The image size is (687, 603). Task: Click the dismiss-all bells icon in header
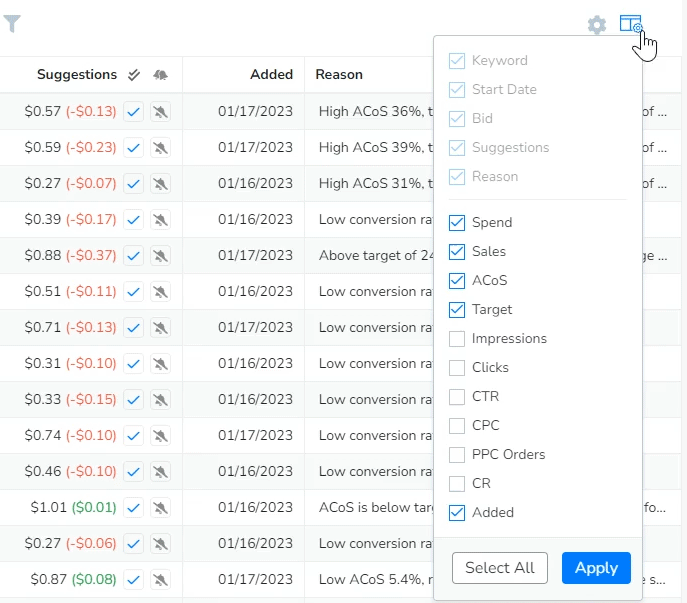[x=161, y=75]
